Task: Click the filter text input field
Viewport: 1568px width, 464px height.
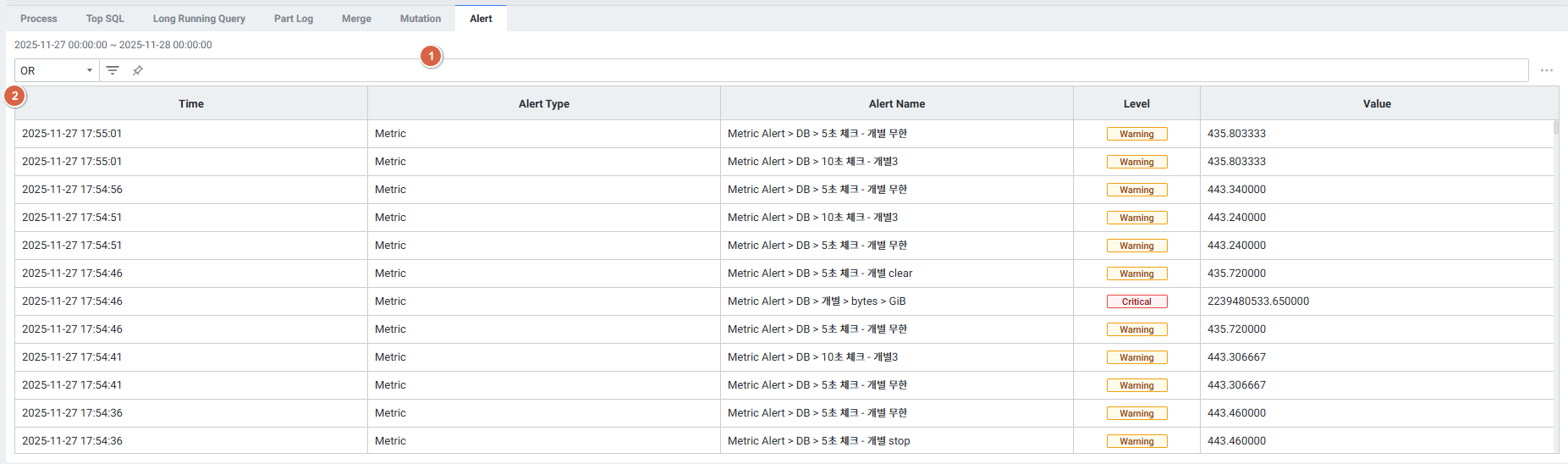Action: pos(829,70)
